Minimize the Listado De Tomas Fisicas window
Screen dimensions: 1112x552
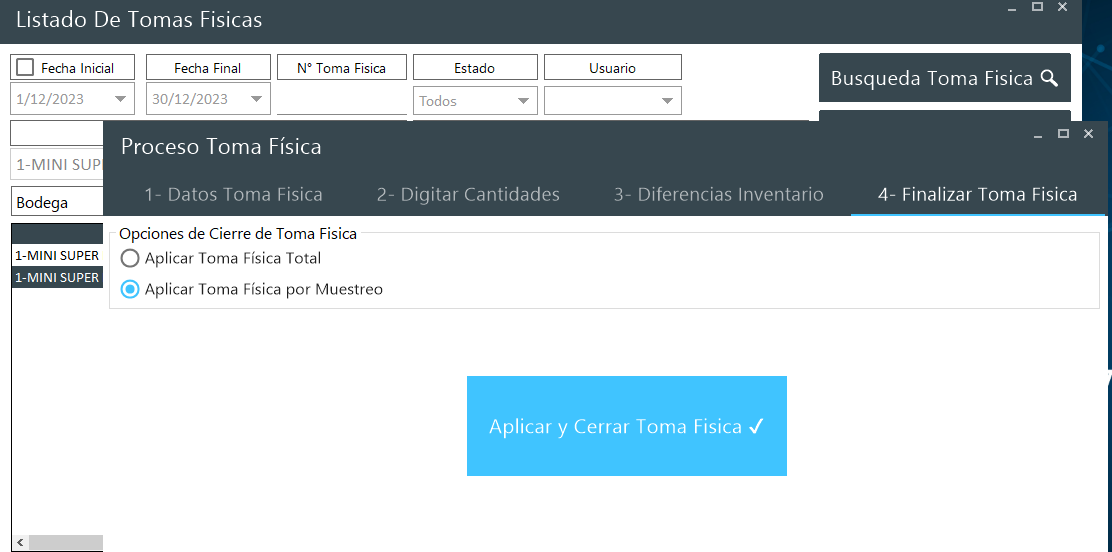[x=1012, y=8]
